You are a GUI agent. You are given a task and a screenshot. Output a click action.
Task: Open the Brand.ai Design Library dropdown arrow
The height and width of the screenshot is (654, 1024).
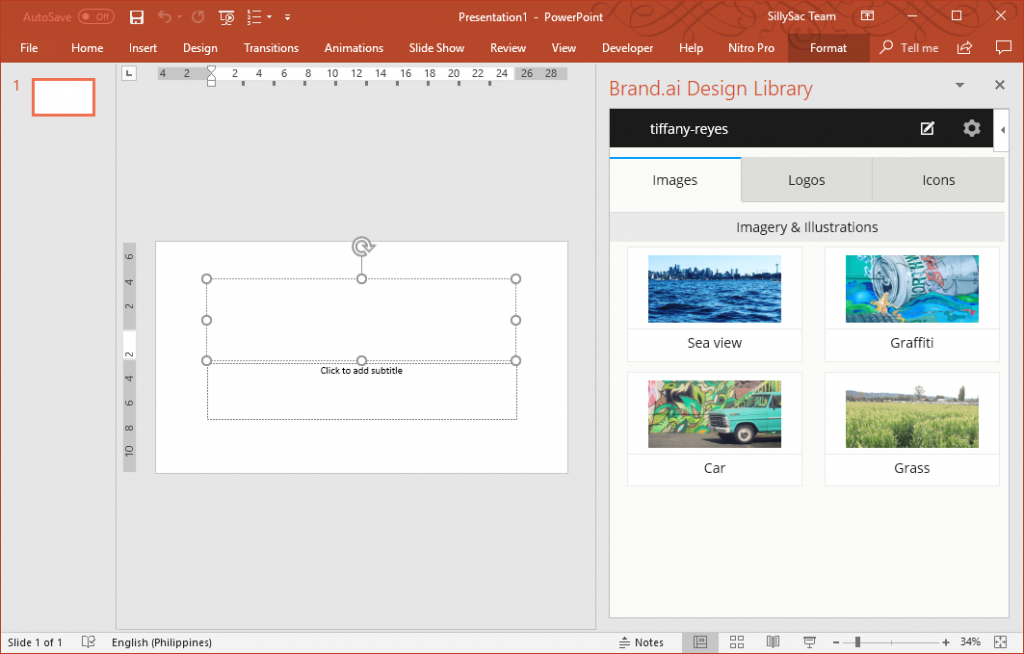[x=959, y=86]
